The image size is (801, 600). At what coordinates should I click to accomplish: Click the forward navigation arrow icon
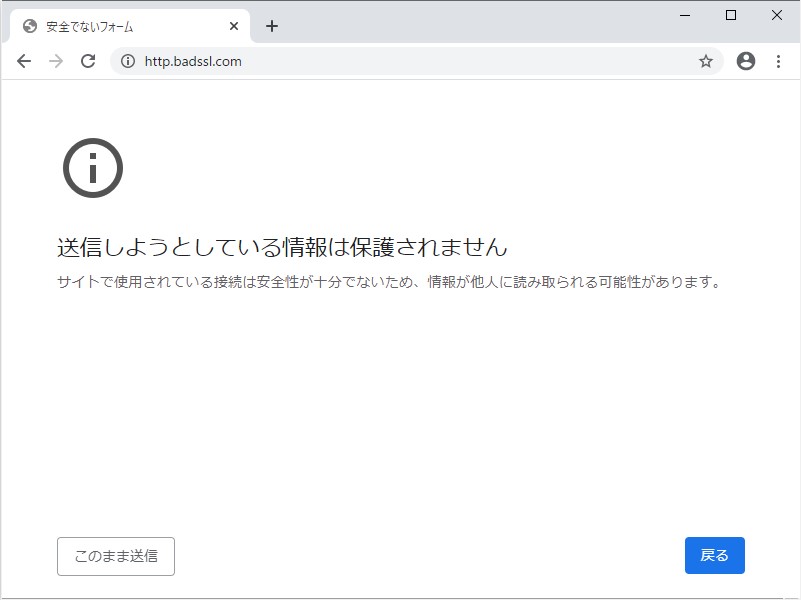(x=56, y=61)
